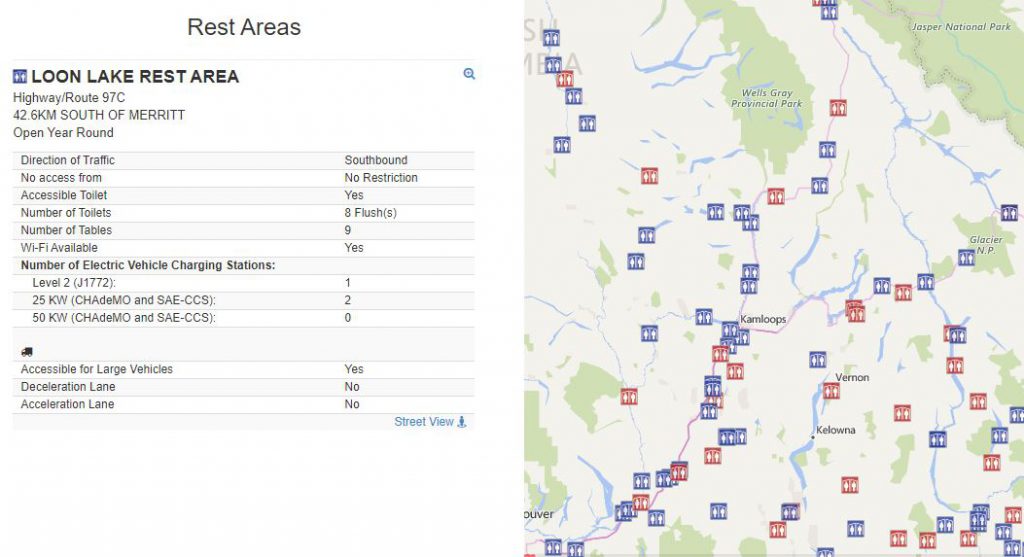Select blue marker above Vernon label
The width and height of the screenshot is (1024, 557).
click(x=818, y=360)
